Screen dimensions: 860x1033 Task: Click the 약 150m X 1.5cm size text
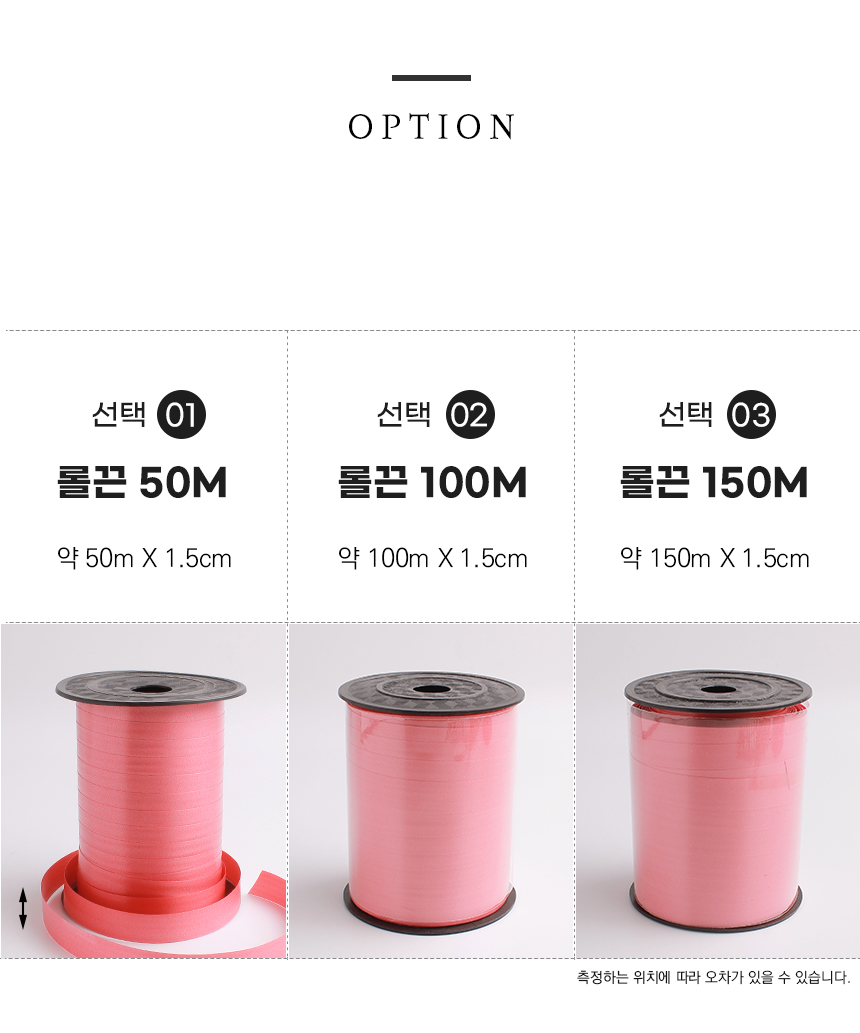pos(715,559)
